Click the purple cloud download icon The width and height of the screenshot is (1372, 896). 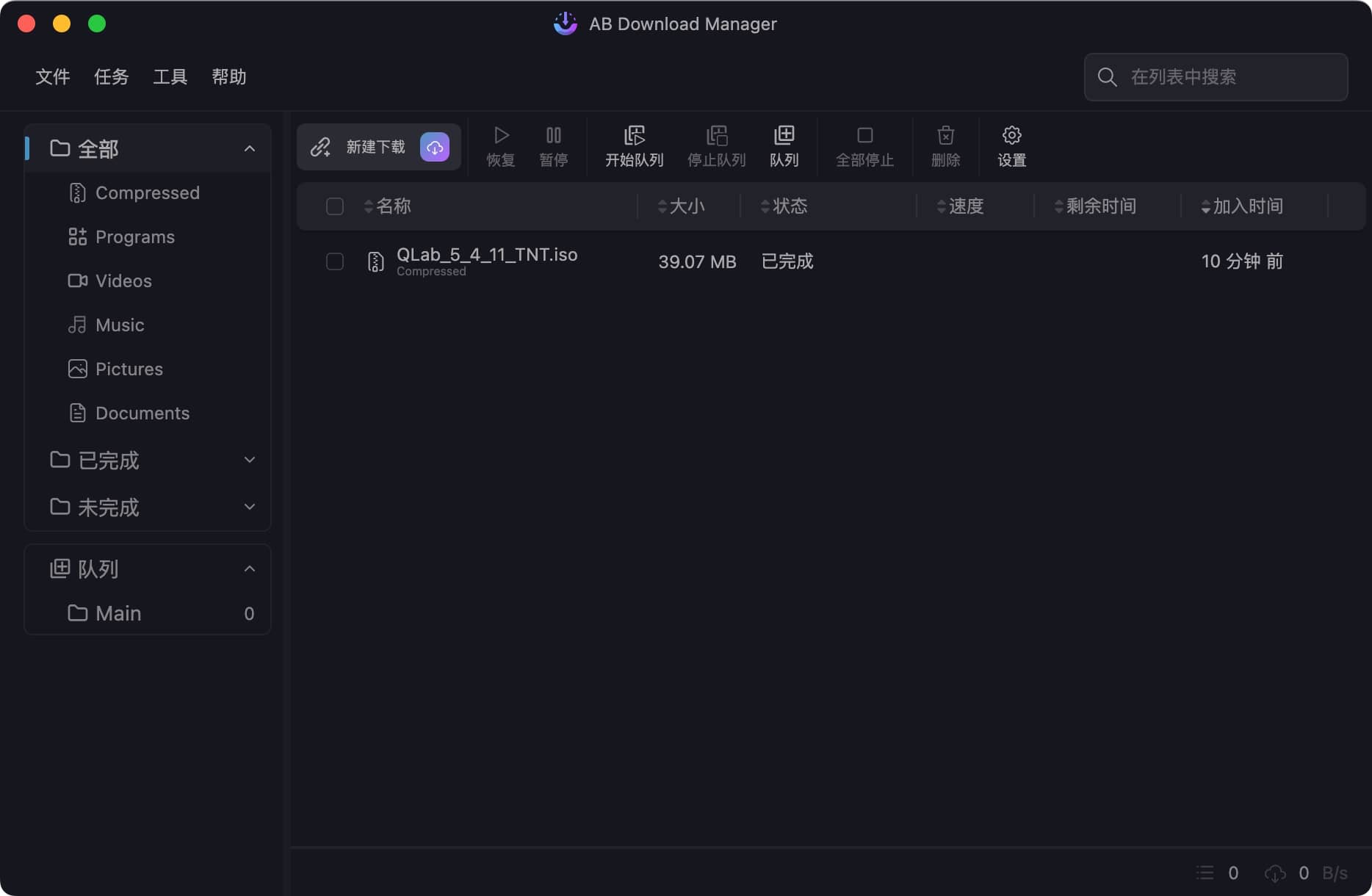435,147
